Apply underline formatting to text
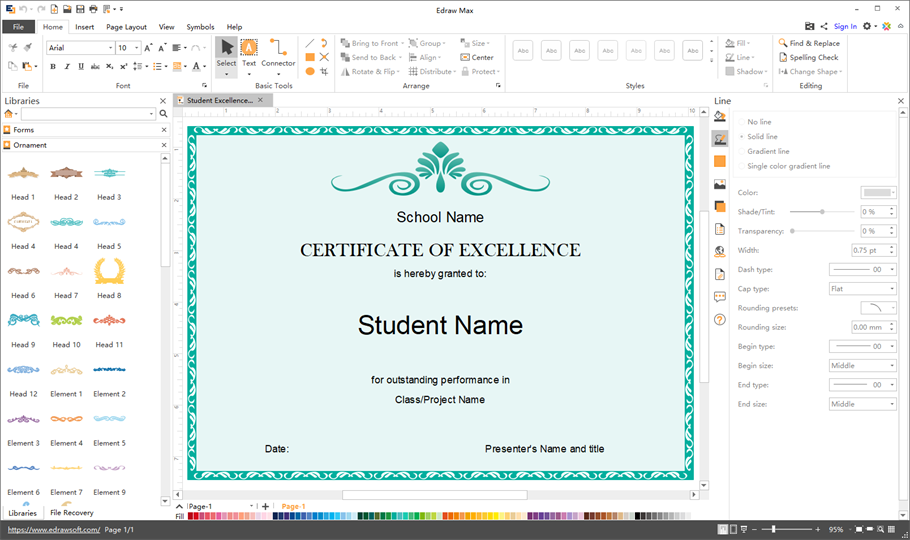 pos(80,67)
